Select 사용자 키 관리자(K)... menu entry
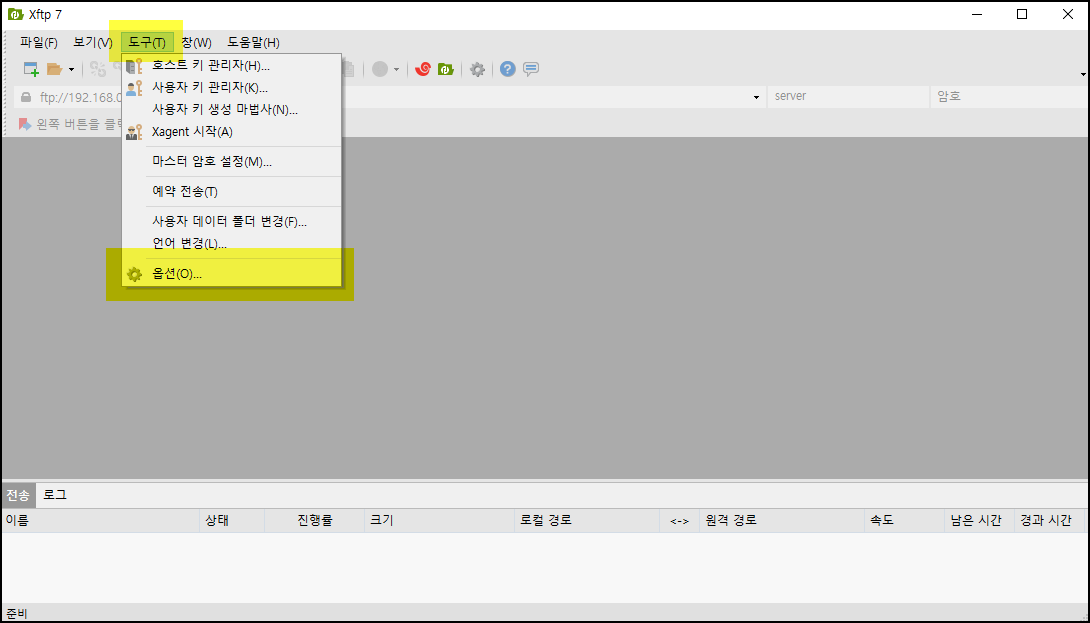Screen dimensions: 1090x623 pyautogui.click(x=231, y=88)
